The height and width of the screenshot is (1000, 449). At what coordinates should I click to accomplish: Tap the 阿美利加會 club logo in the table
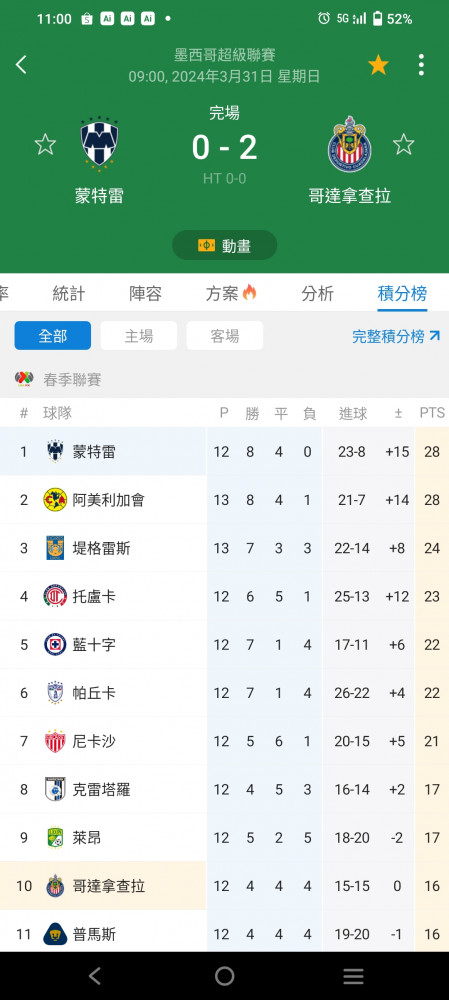coord(55,500)
